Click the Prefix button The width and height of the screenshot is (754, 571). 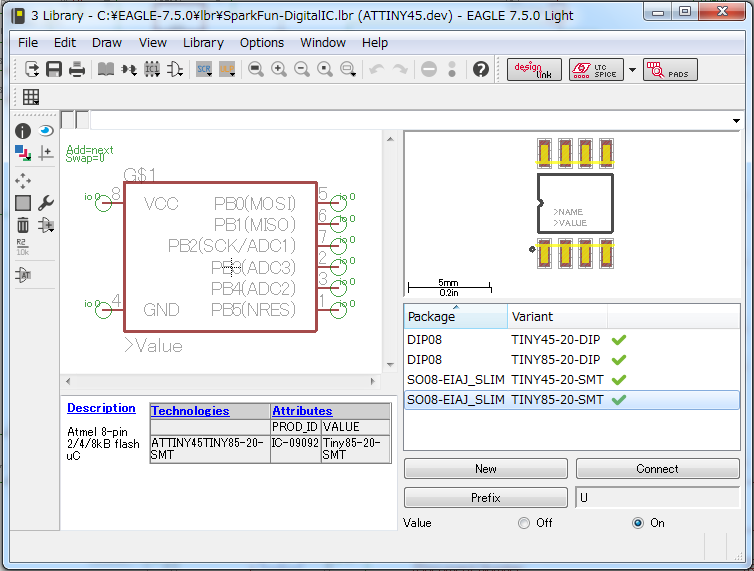coord(486,497)
